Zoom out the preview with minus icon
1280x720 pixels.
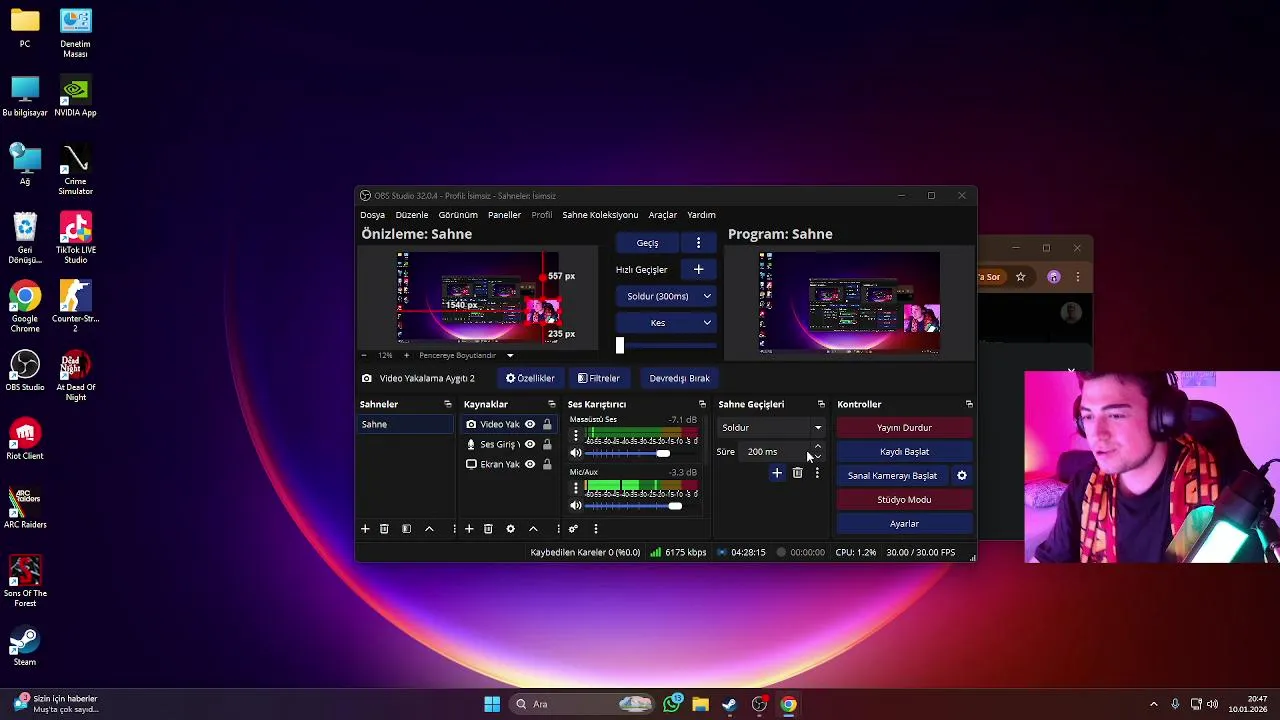point(364,355)
